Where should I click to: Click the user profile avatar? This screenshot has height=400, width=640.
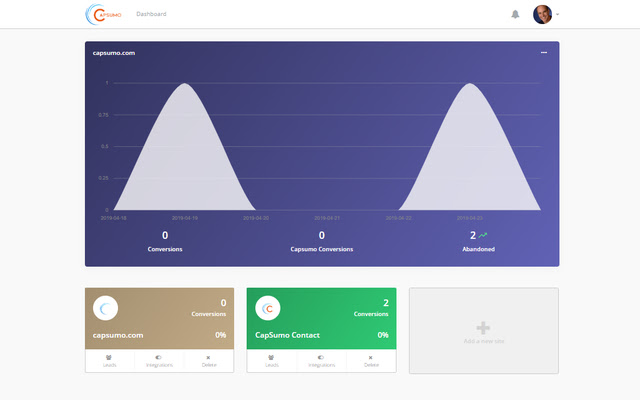tap(542, 15)
